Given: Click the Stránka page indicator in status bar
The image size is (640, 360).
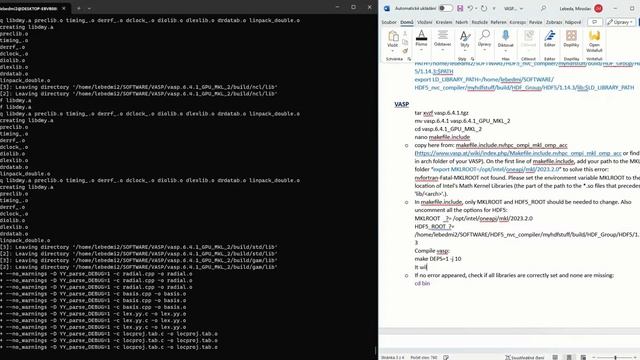Looking at the screenshot, I should [393, 358].
